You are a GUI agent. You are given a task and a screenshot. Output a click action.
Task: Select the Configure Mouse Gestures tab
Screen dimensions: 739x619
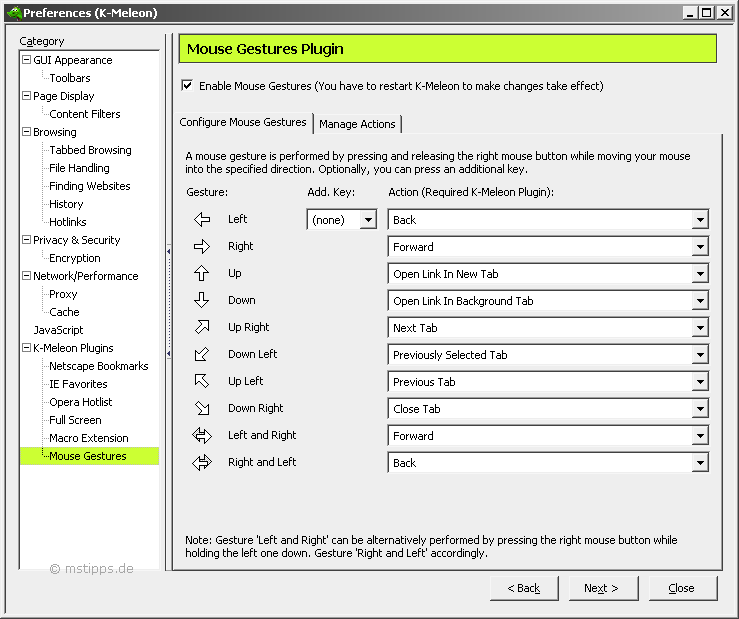click(243, 122)
